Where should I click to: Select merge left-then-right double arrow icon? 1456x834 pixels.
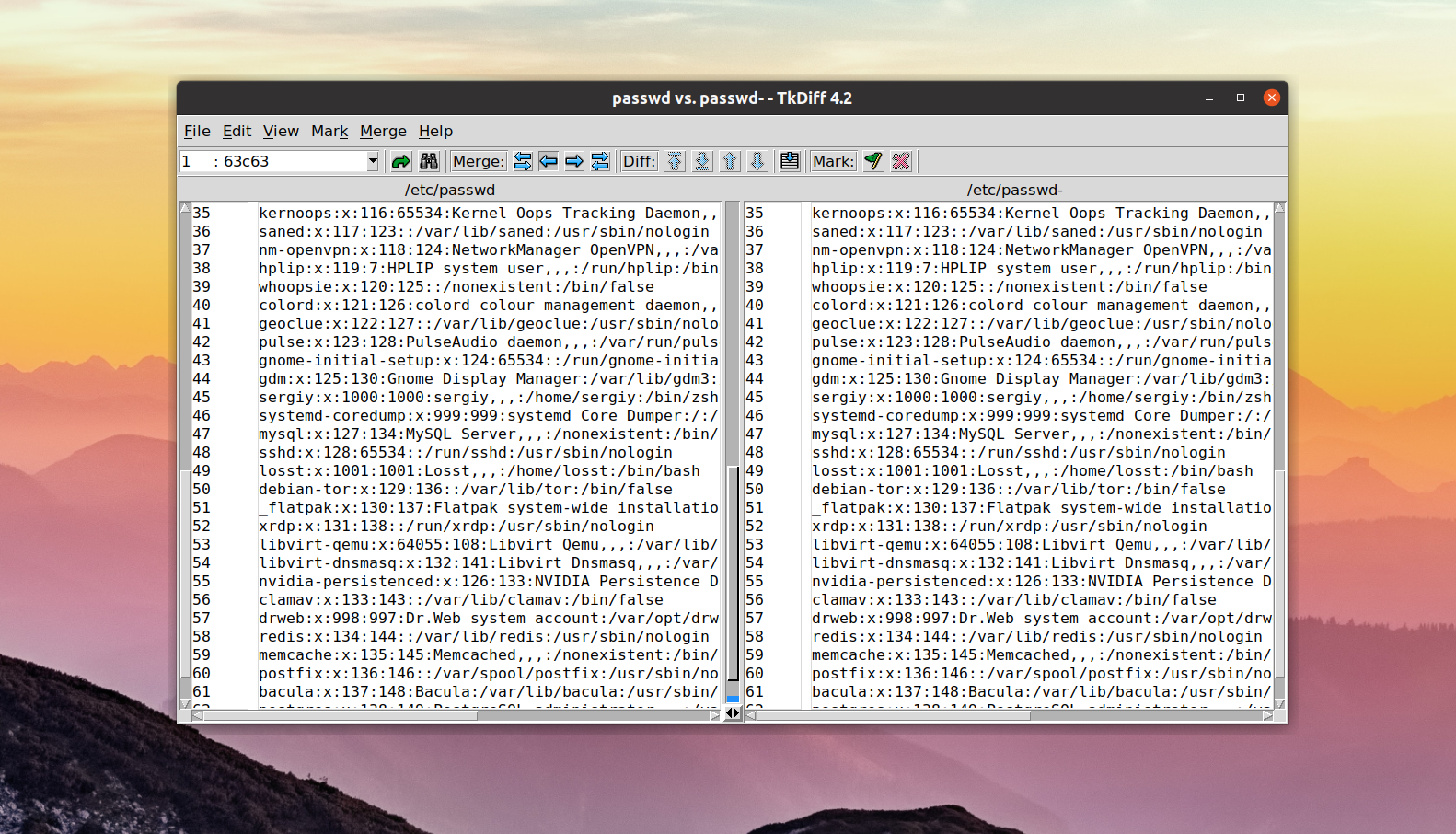click(x=523, y=161)
